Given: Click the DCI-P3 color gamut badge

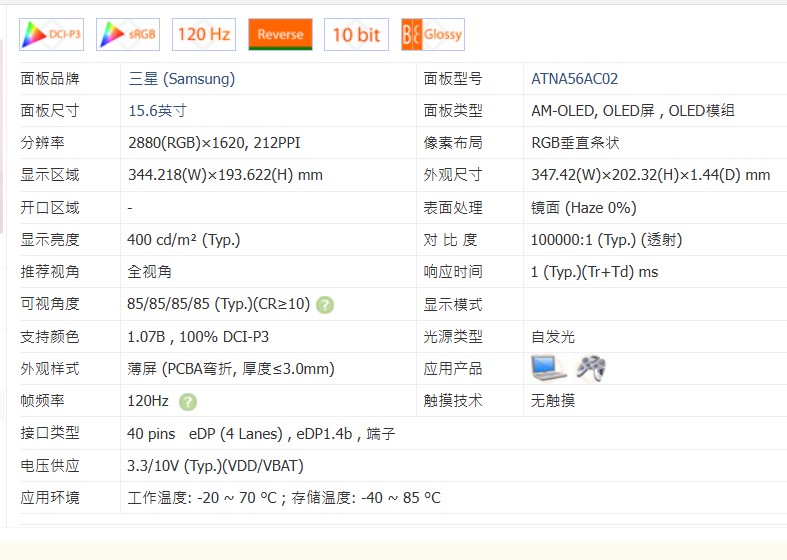Looking at the screenshot, I should tap(52, 34).
